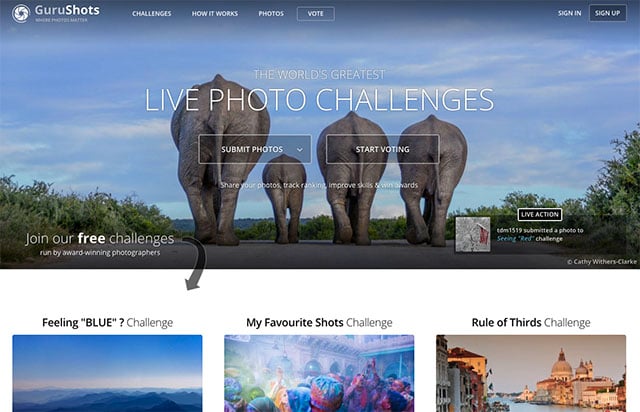Viewport: 640px width, 412px height.
Task: Open the Rule of Thirds Venice image
Action: click(531, 373)
